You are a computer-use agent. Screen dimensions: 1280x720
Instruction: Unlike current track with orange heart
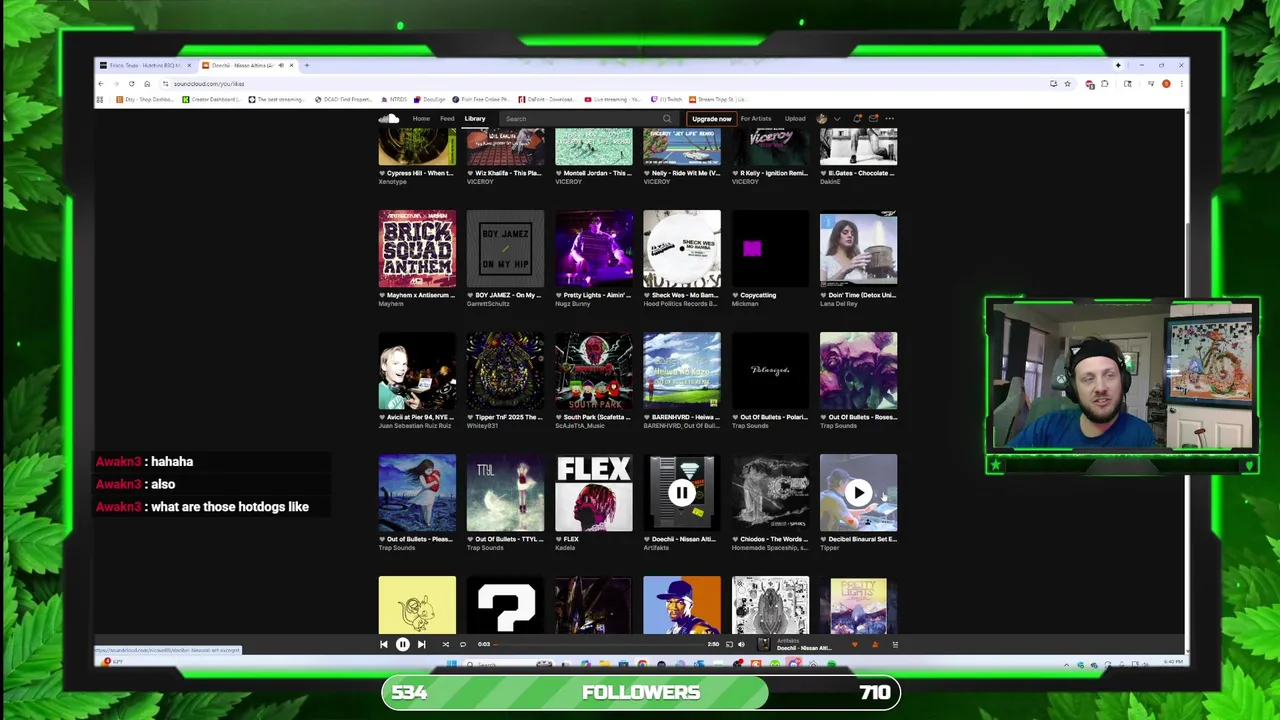click(x=854, y=644)
